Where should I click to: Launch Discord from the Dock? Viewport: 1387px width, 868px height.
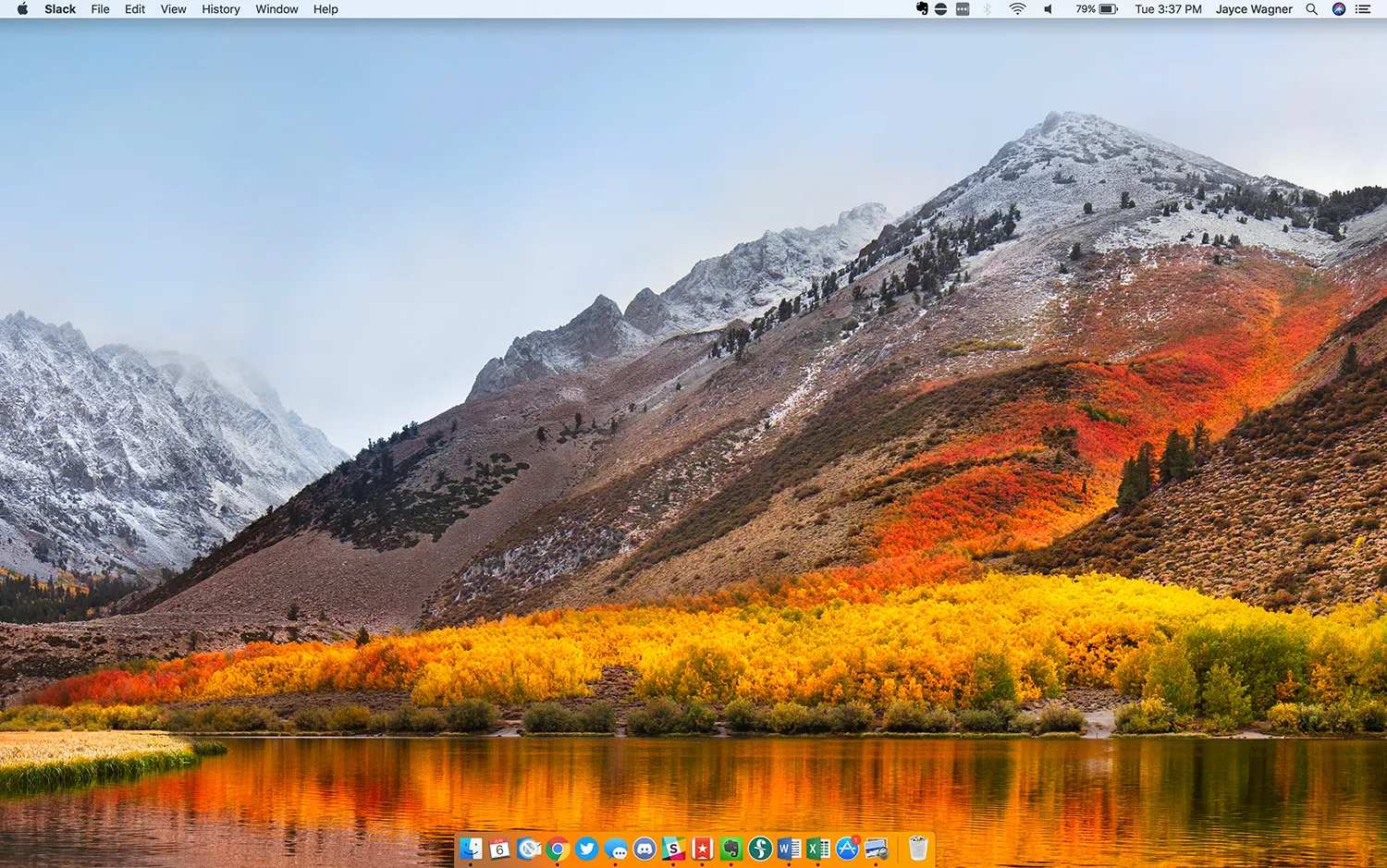pyautogui.click(x=646, y=849)
